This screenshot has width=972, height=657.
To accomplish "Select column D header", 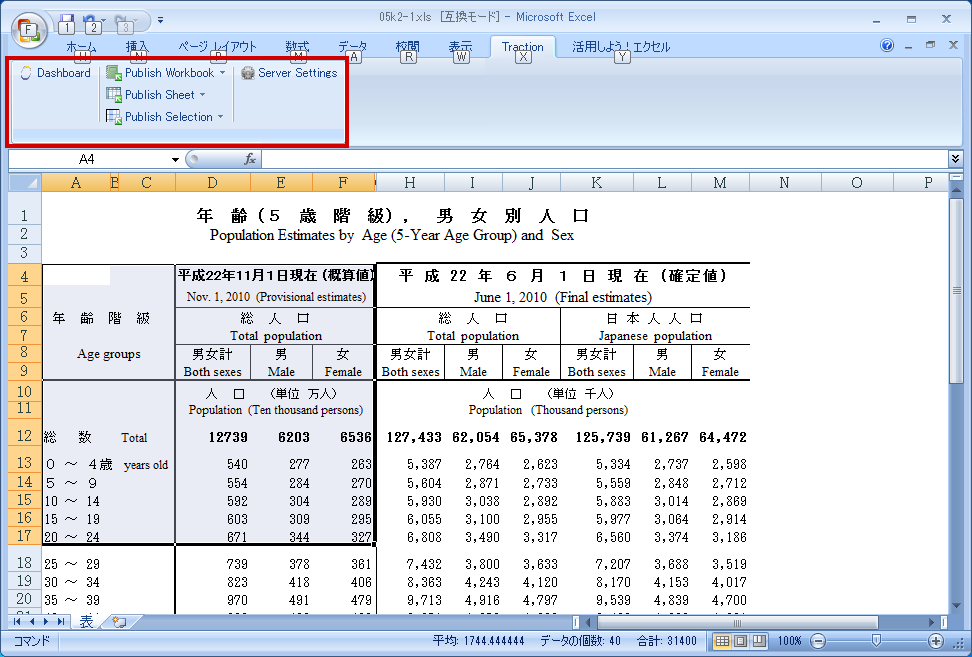I will [x=213, y=182].
